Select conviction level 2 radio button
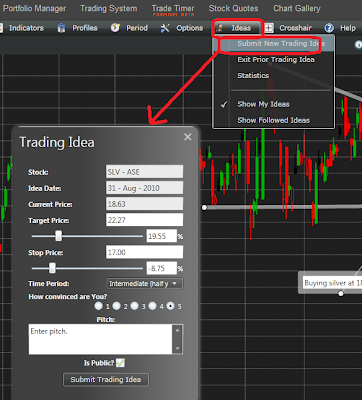Screen dimensions: 362x400 point(116,306)
